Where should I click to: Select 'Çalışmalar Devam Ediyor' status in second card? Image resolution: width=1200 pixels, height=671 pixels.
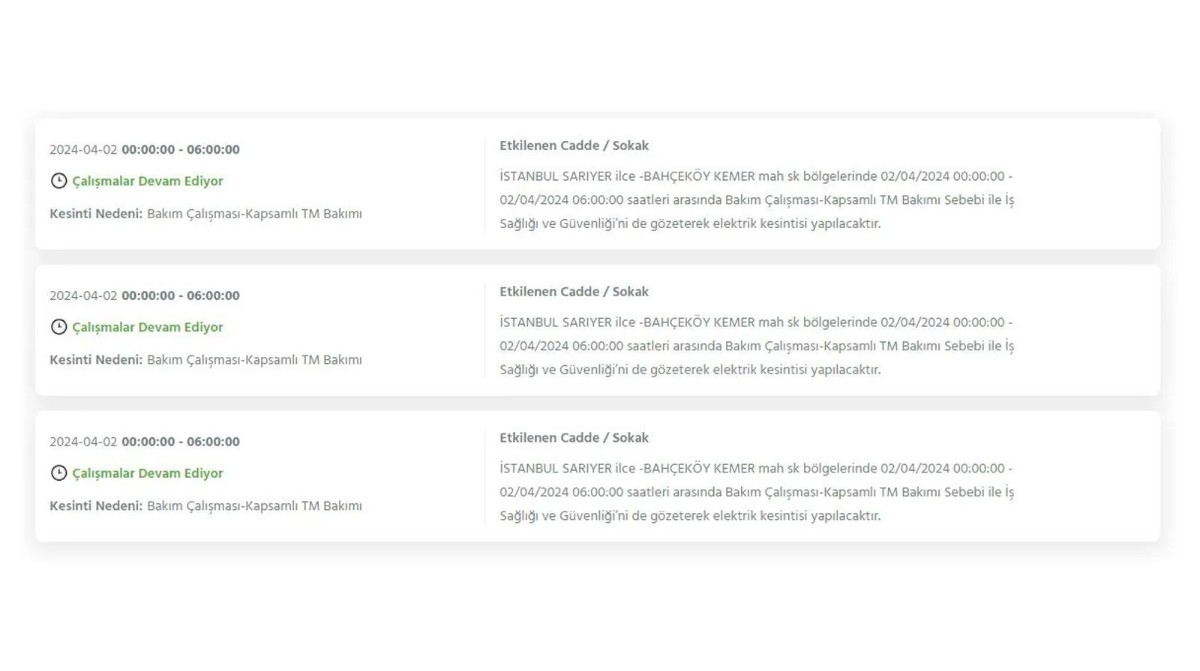pyautogui.click(x=148, y=327)
